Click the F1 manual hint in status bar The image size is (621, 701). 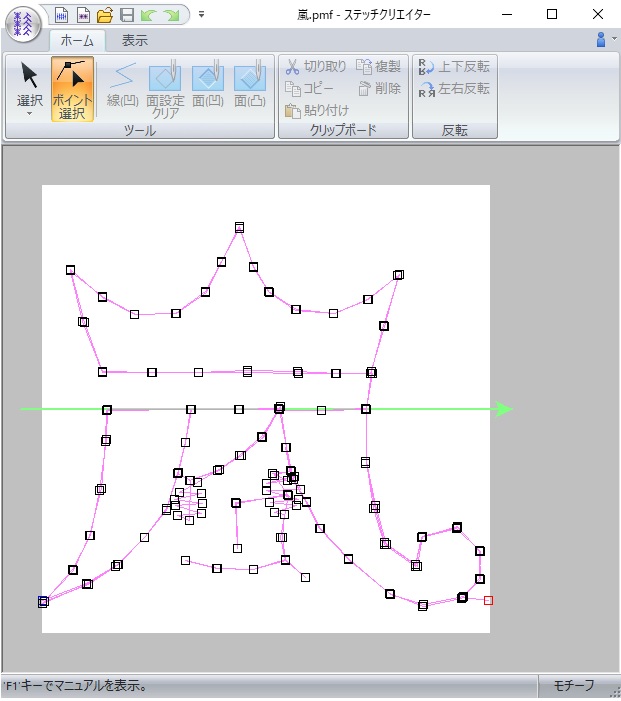pos(76,685)
